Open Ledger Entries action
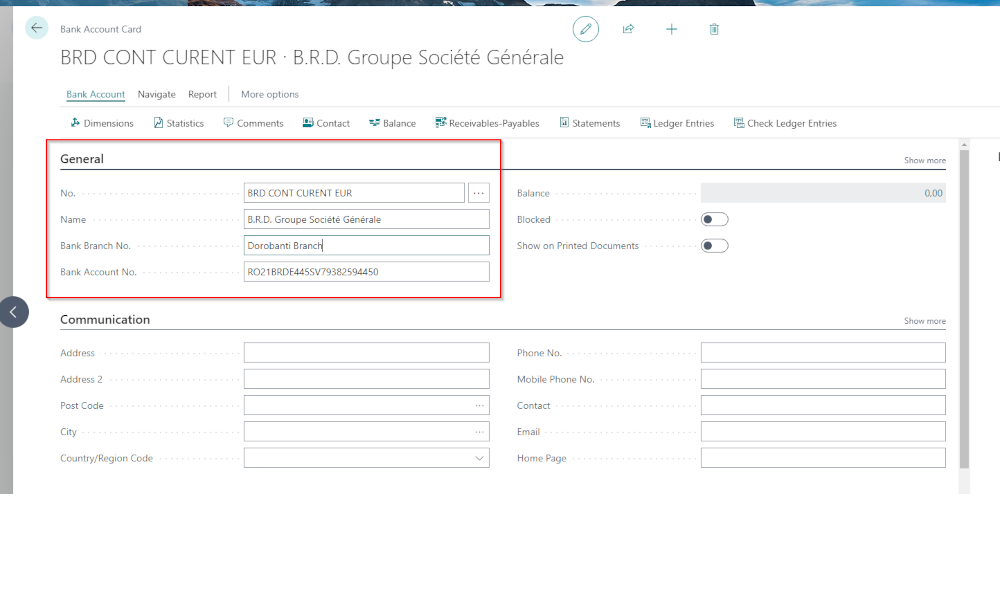Image resolution: width=1000 pixels, height=600 pixels. [x=677, y=123]
